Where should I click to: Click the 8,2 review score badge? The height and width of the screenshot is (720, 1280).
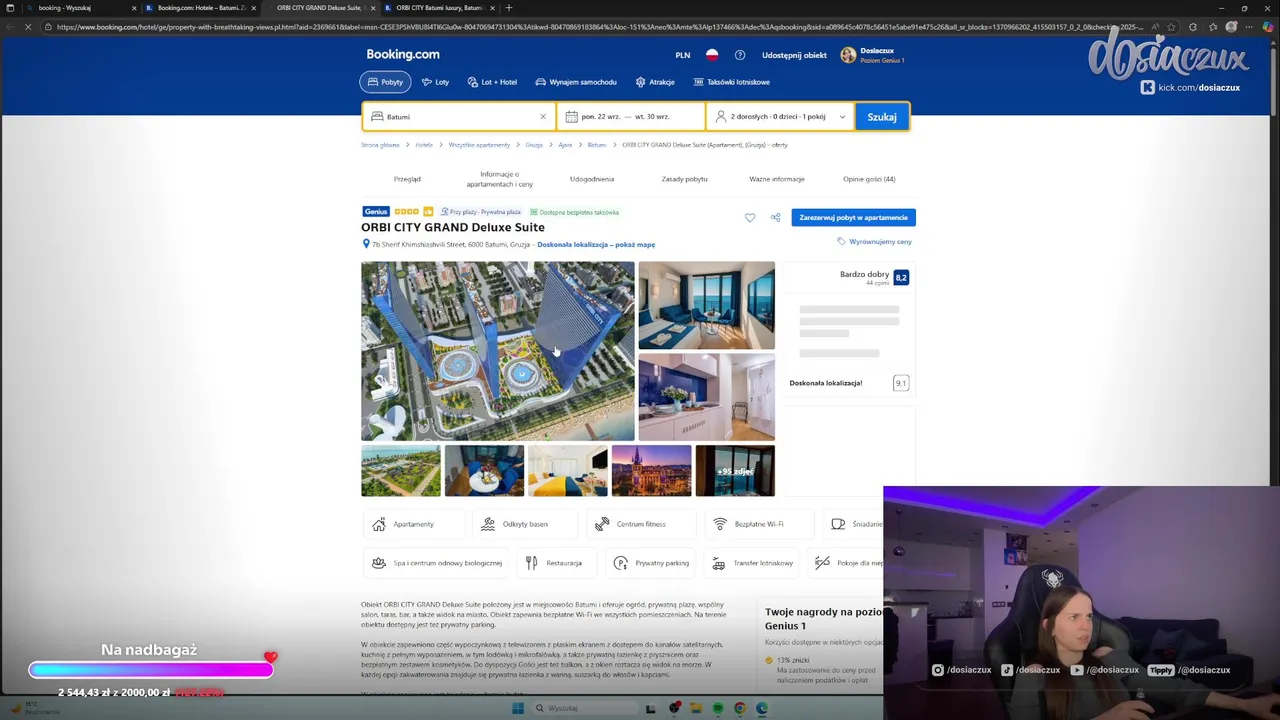click(901, 277)
